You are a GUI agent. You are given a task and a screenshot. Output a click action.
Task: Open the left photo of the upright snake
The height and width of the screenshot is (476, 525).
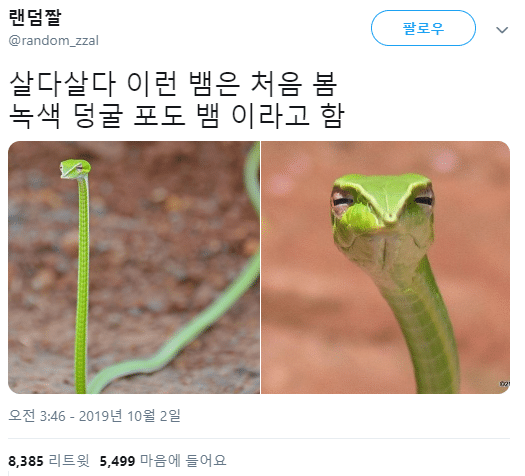coord(134,267)
